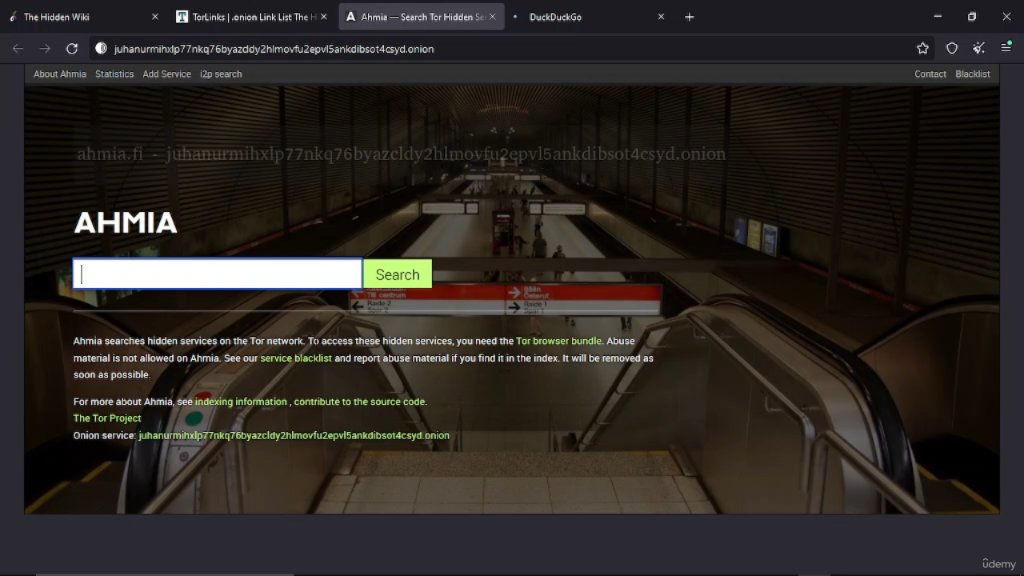The height and width of the screenshot is (576, 1024).
Task: Minimize the browser window
Action: pos(938,17)
